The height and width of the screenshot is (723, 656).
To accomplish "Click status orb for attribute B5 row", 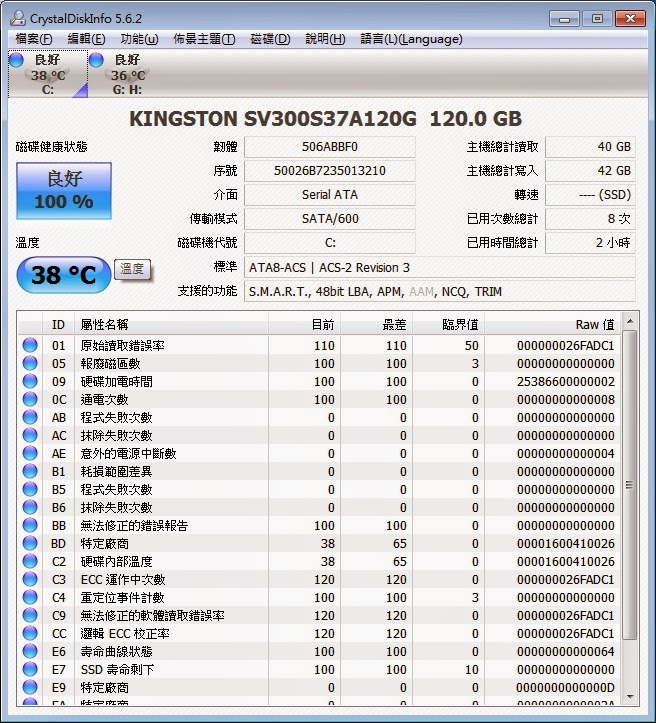I will coord(30,489).
